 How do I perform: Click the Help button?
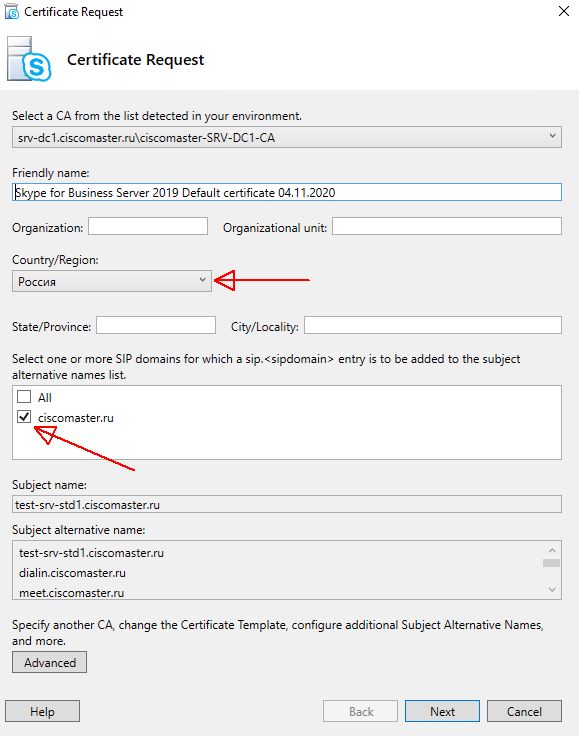point(42,711)
